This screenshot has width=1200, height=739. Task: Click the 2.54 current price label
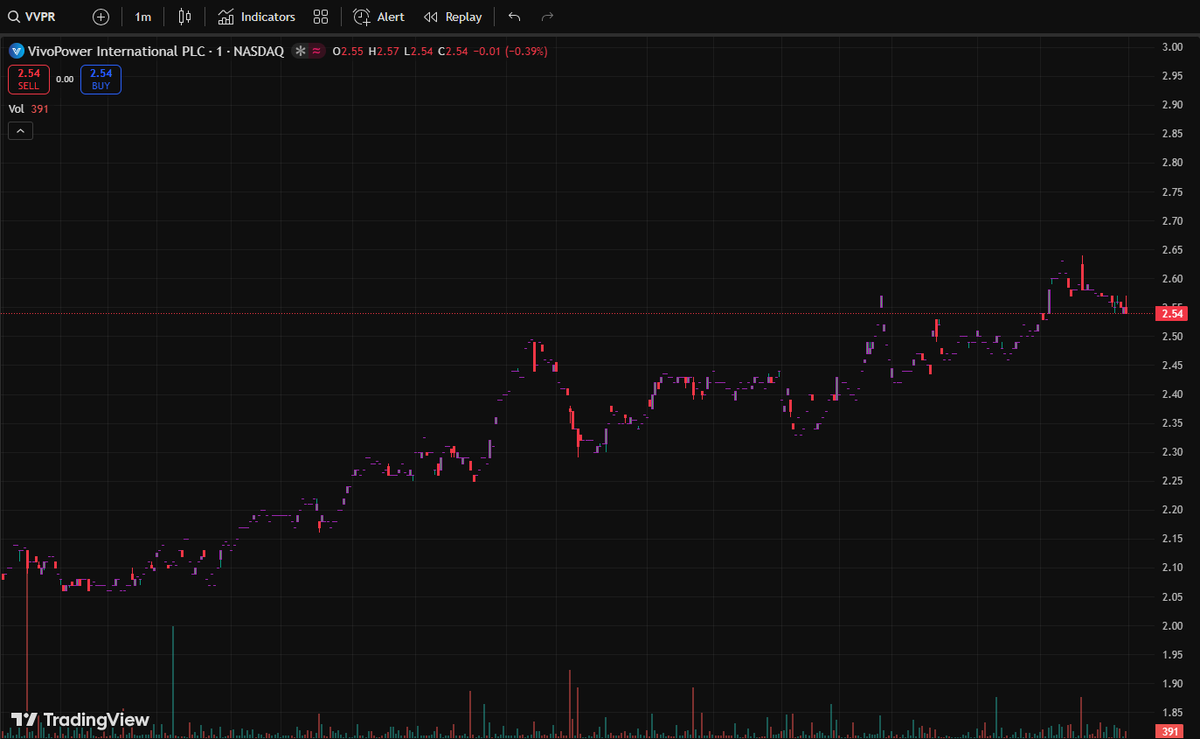click(1173, 314)
